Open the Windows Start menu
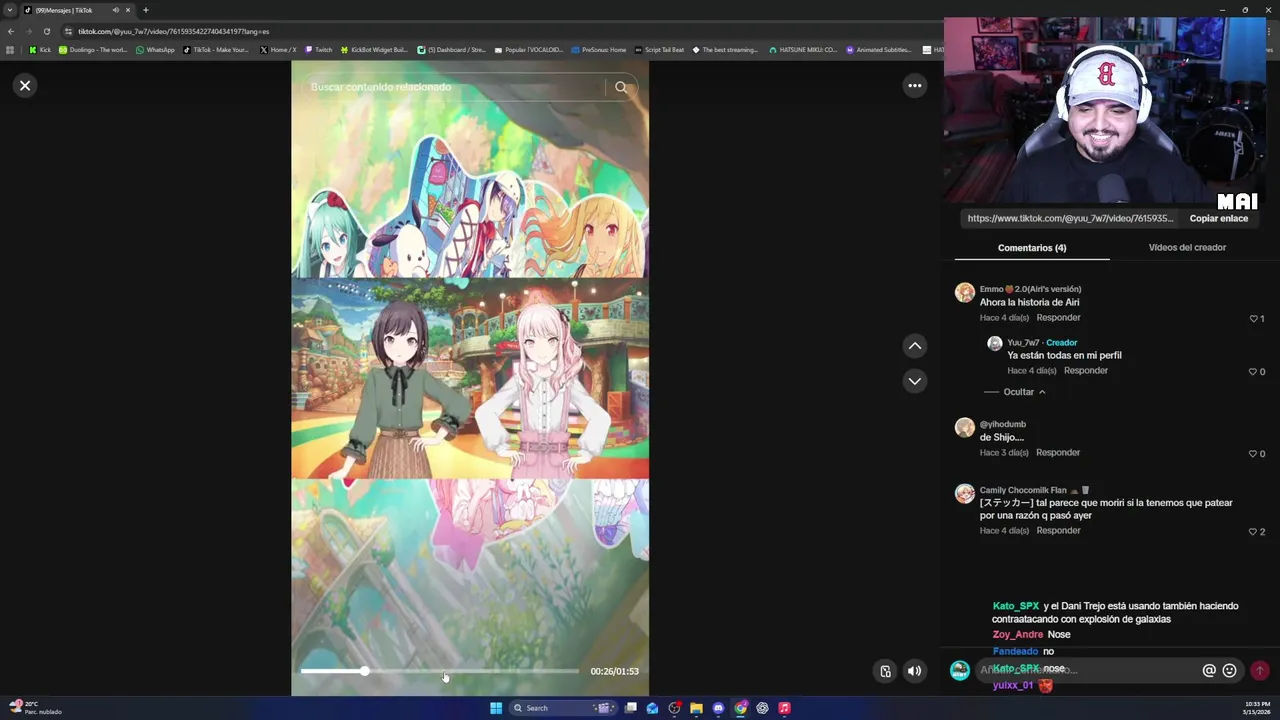Screen dimensions: 1280x720 [496, 708]
